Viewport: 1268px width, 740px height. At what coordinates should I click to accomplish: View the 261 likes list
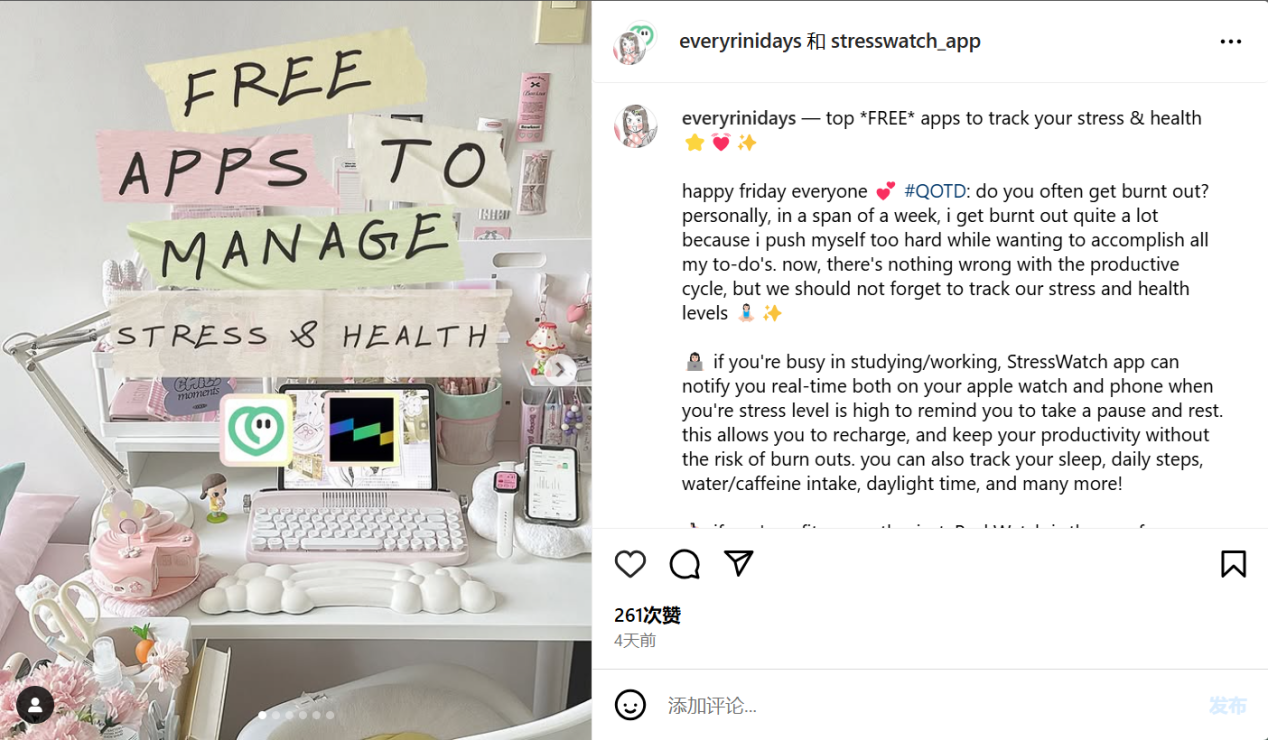647,615
